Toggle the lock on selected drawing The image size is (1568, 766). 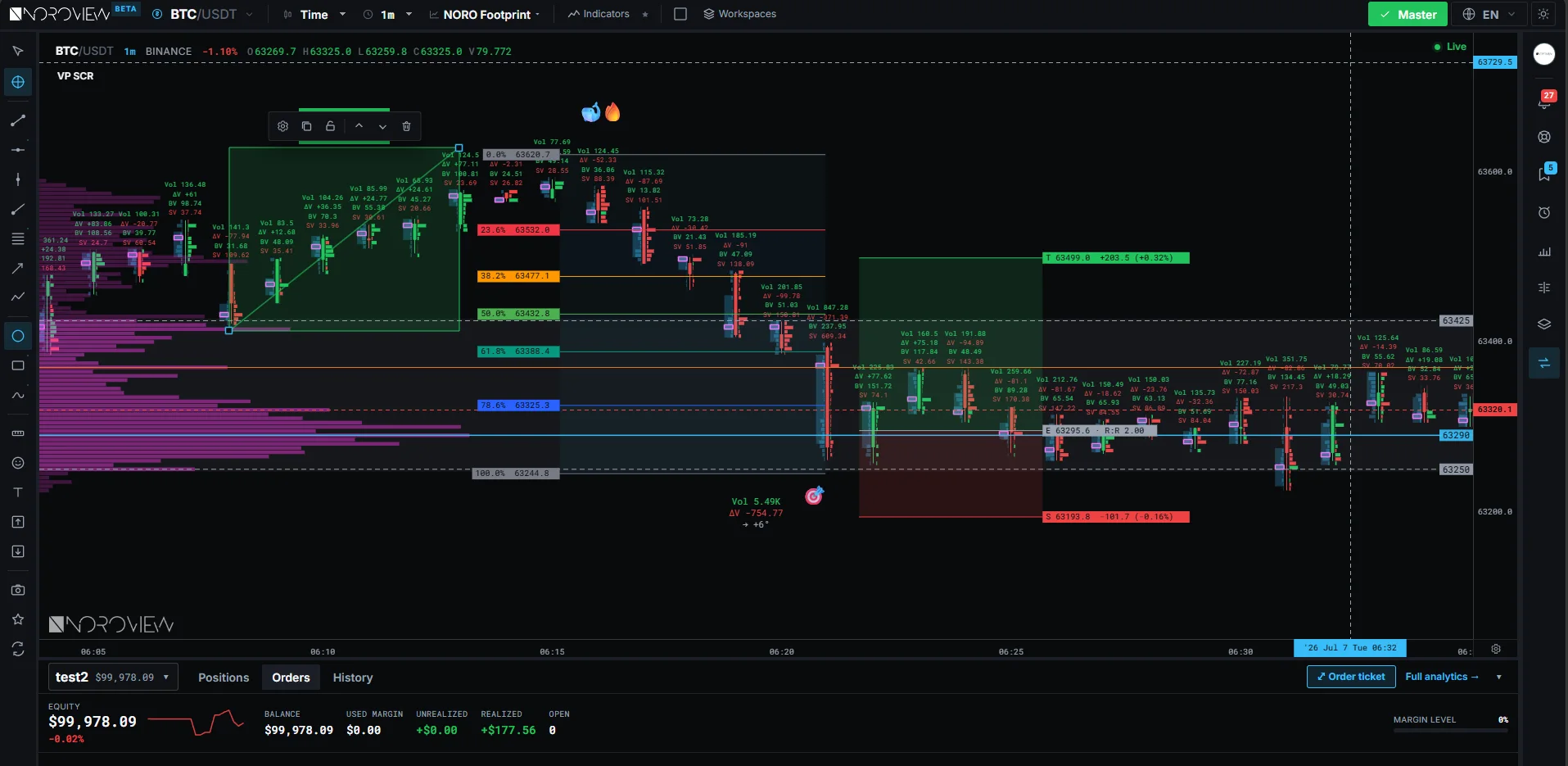pyautogui.click(x=330, y=126)
